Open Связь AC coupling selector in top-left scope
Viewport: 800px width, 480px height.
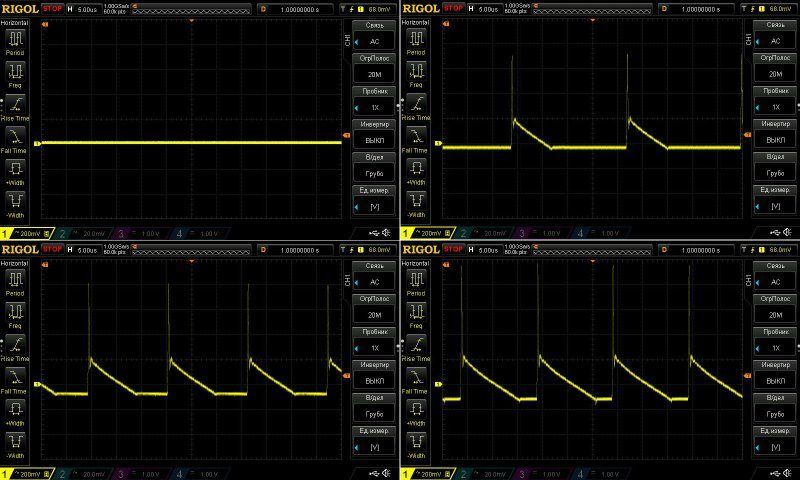tap(375, 36)
